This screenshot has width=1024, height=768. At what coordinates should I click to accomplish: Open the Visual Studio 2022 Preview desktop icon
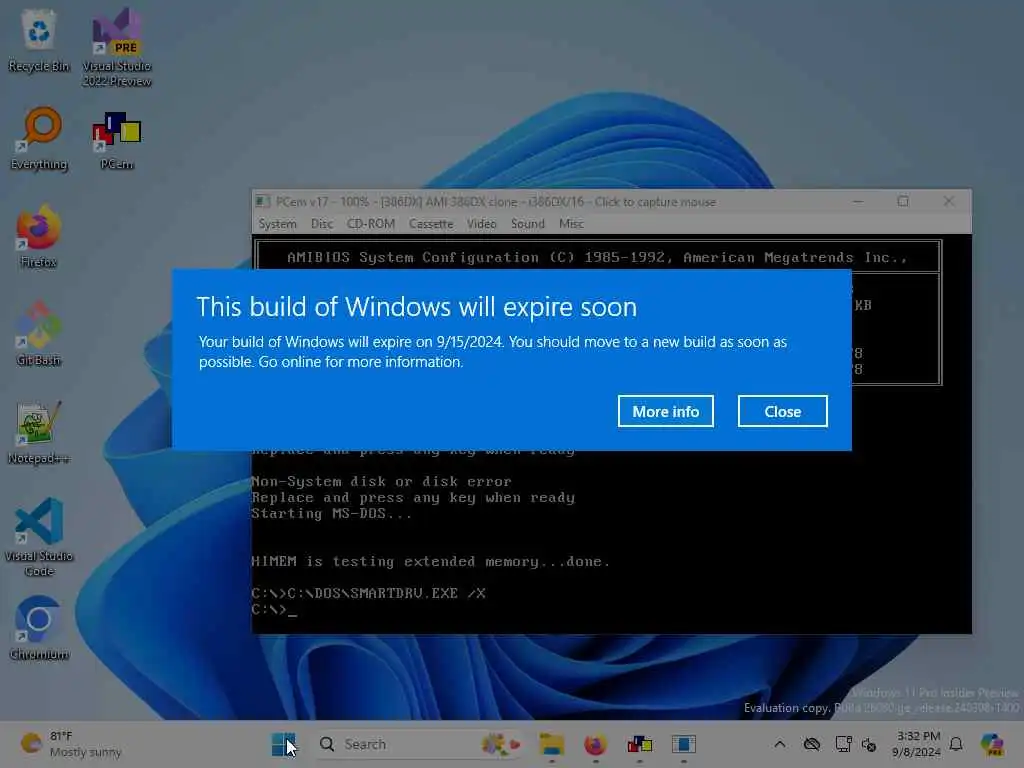point(117,47)
